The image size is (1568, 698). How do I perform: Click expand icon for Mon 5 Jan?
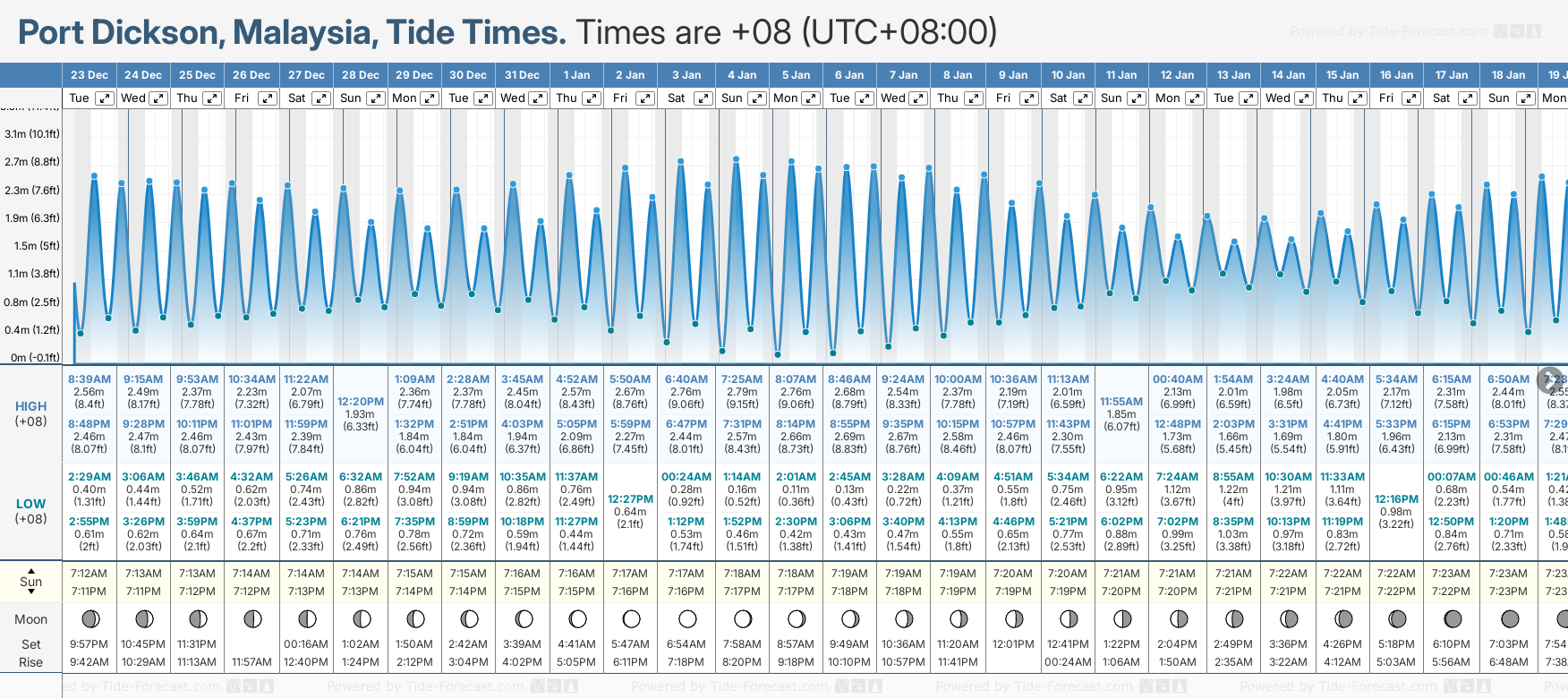click(811, 98)
